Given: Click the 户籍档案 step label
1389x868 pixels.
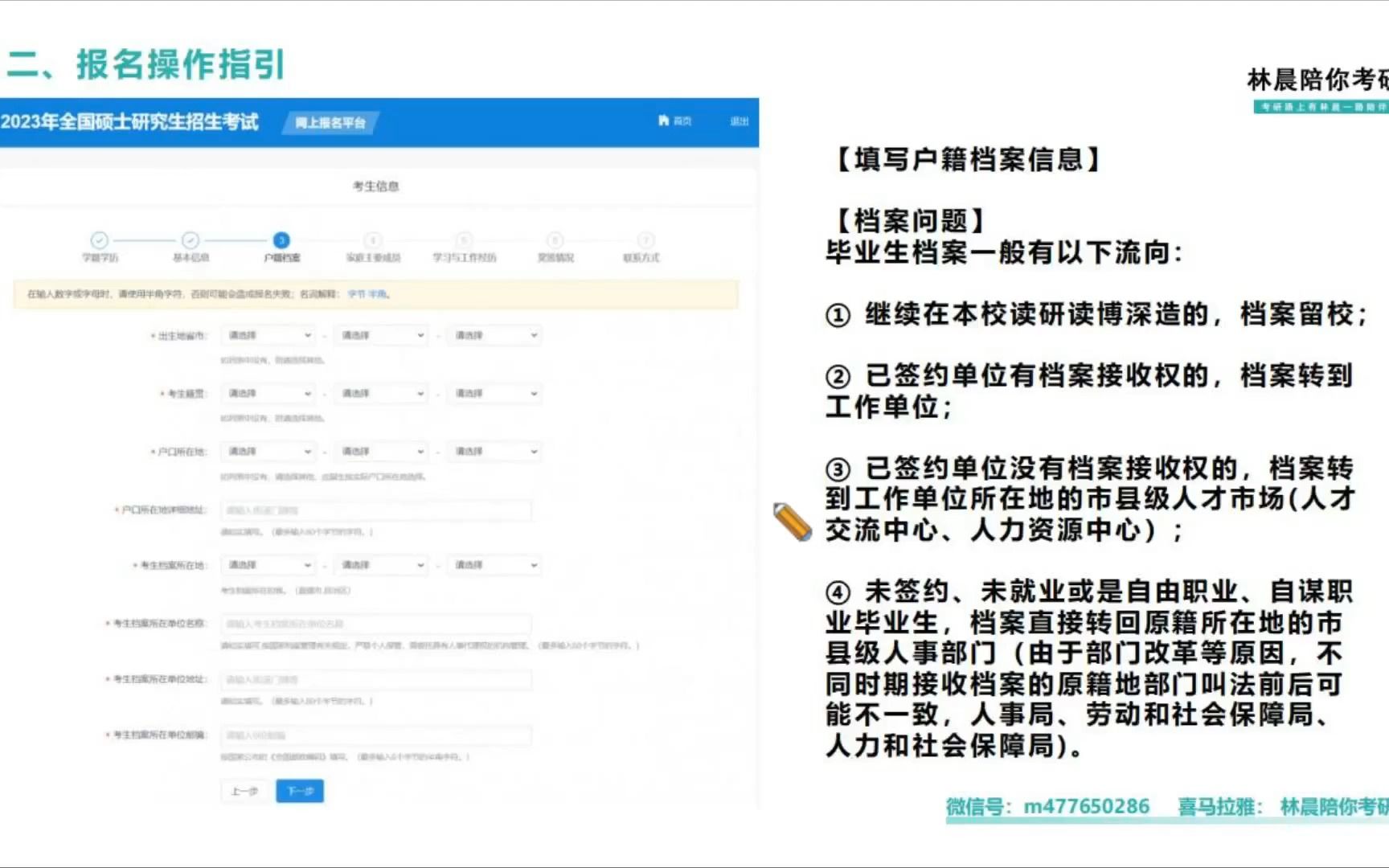Looking at the screenshot, I should [282, 258].
